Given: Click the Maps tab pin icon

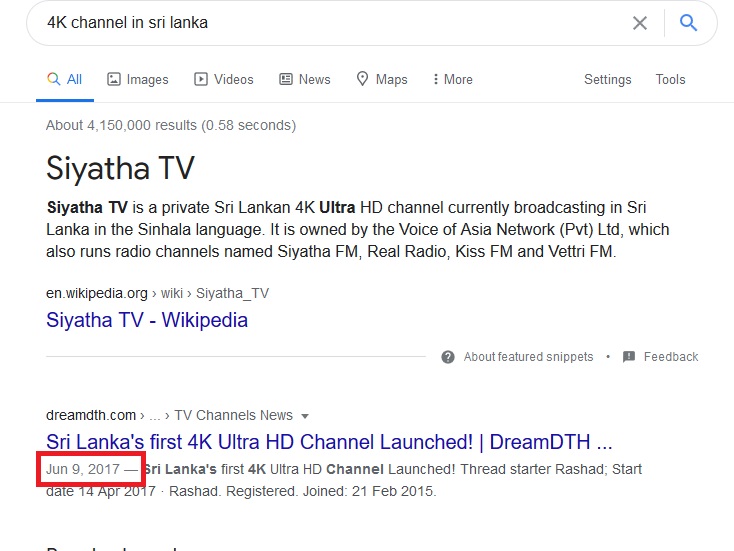Looking at the screenshot, I should tap(362, 79).
